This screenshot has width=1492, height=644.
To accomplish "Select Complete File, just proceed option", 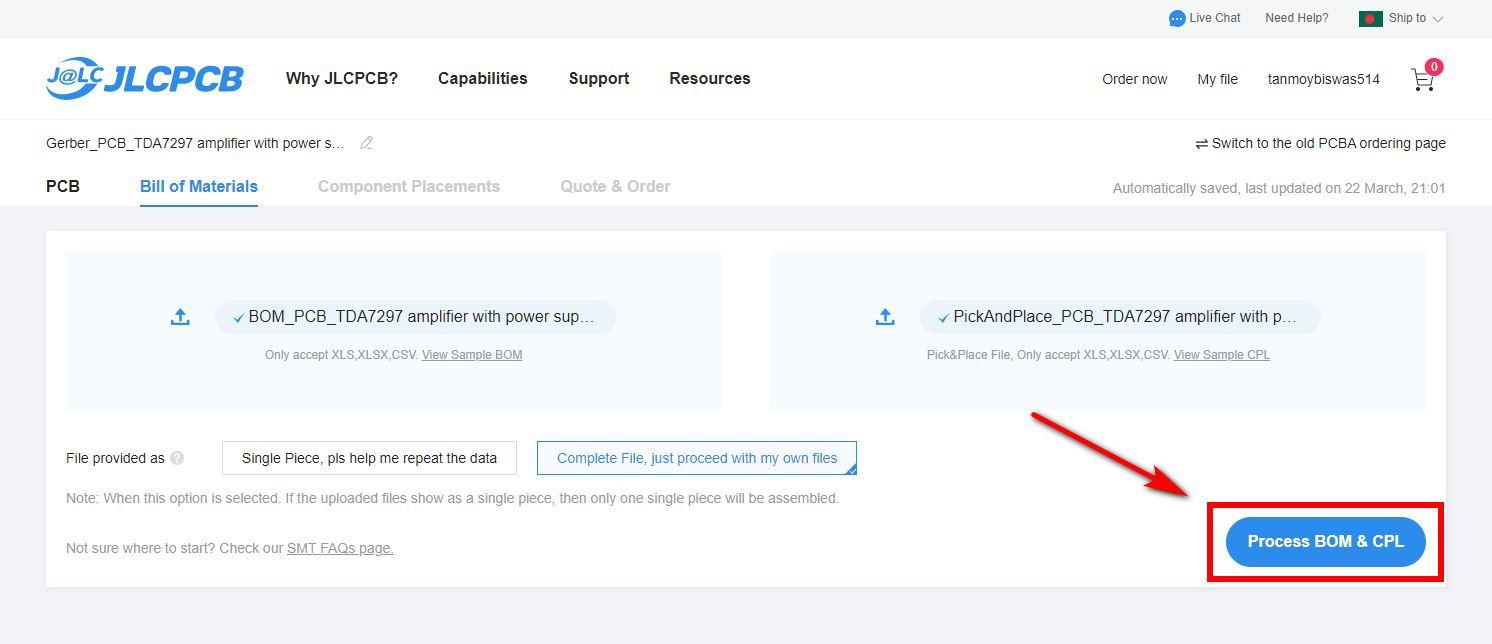I will (697, 458).
